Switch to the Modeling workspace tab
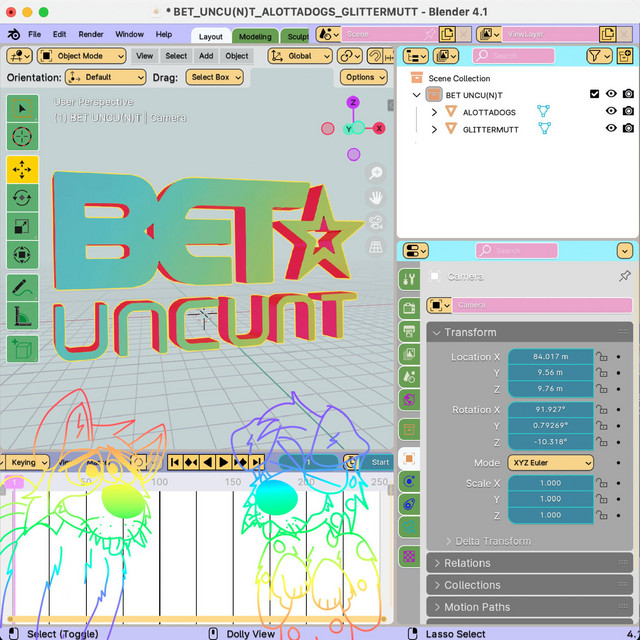This screenshot has width=640, height=640. [x=255, y=36]
